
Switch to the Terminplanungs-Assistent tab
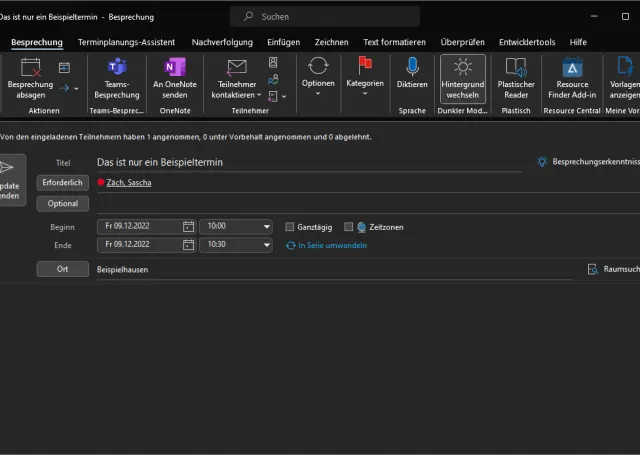[x=126, y=42]
